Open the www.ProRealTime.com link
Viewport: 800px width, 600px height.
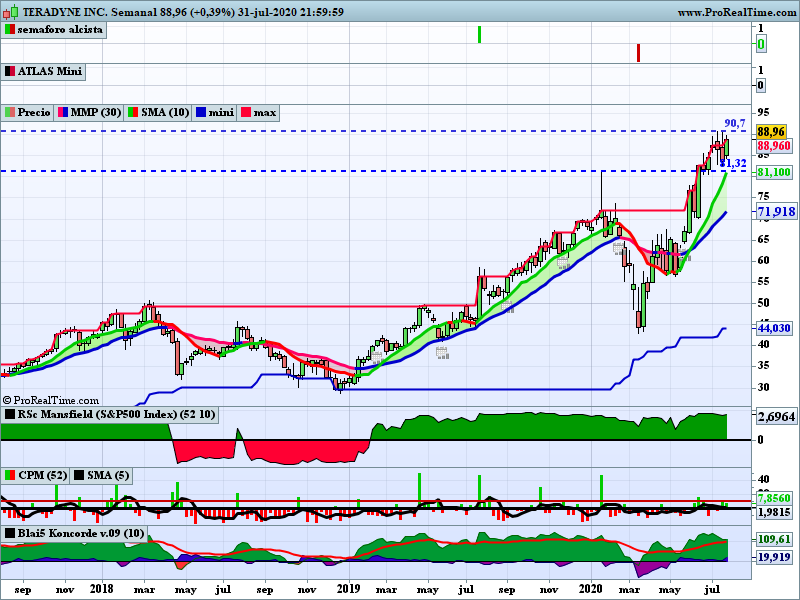(737, 12)
